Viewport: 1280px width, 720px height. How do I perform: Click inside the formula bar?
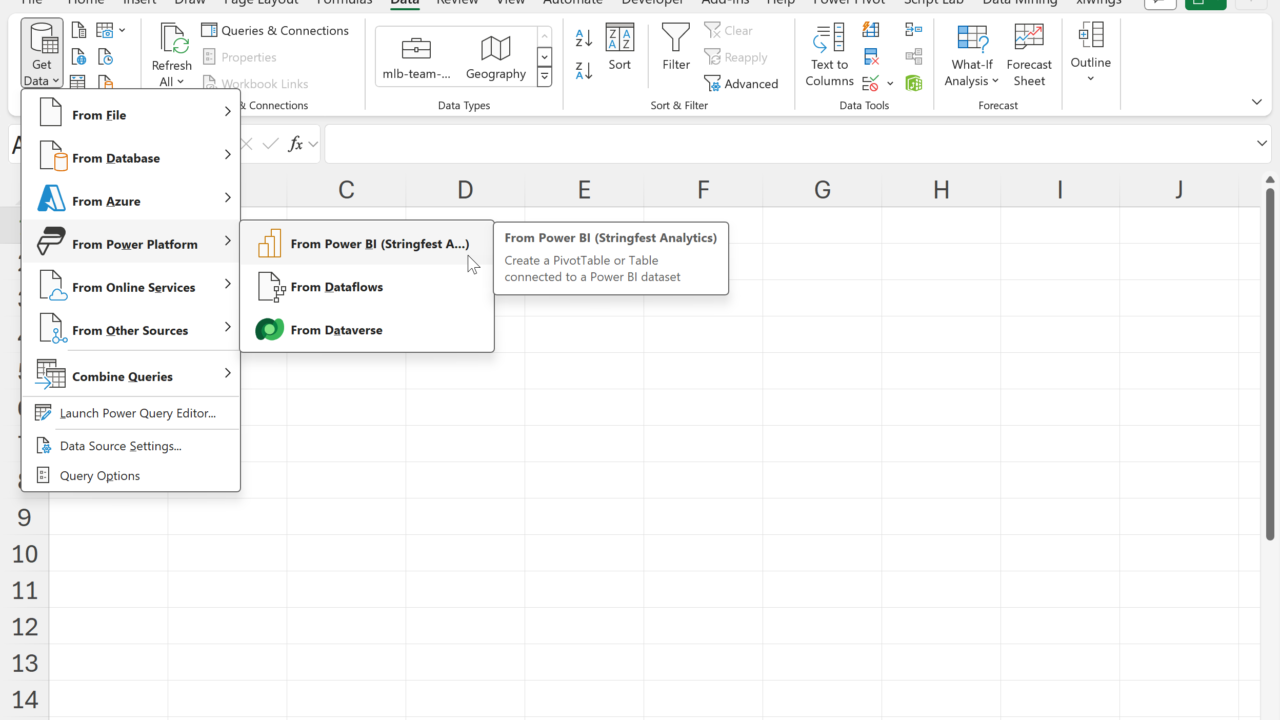pyautogui.click(x=780, y=144)
